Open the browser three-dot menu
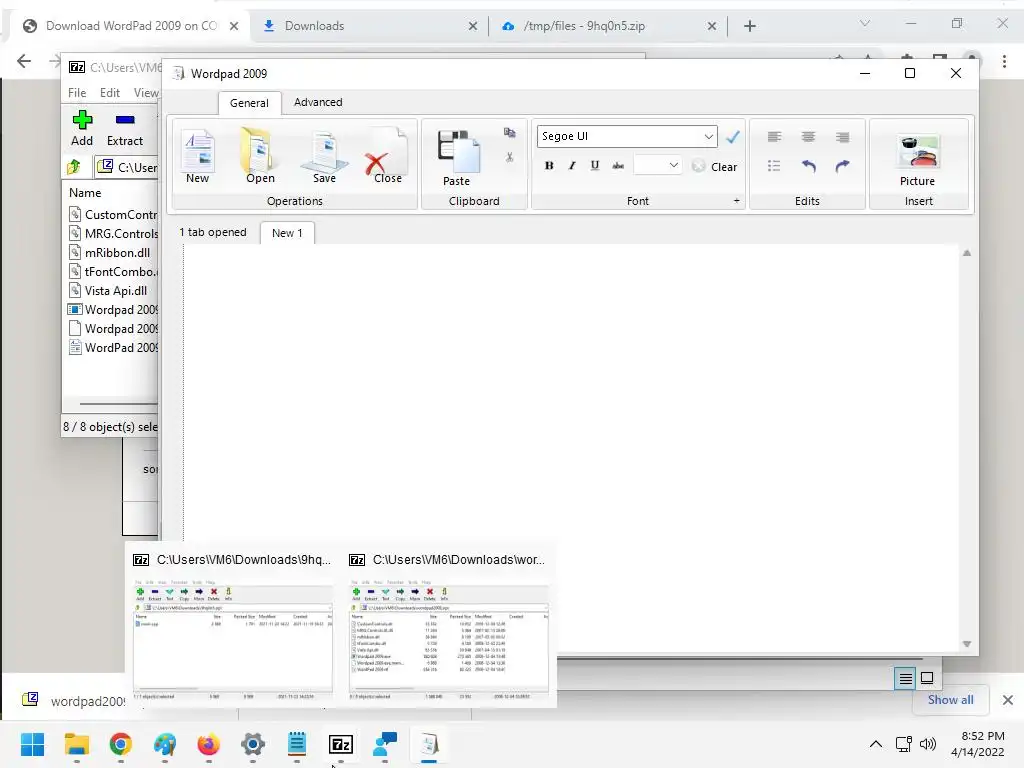 (1004, 61)
